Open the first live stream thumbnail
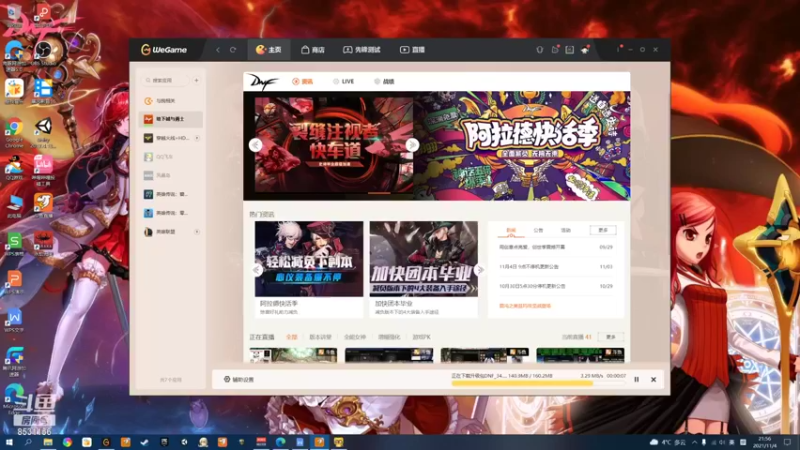The width and height of the screenshot is (800, 450). point(293,355)
